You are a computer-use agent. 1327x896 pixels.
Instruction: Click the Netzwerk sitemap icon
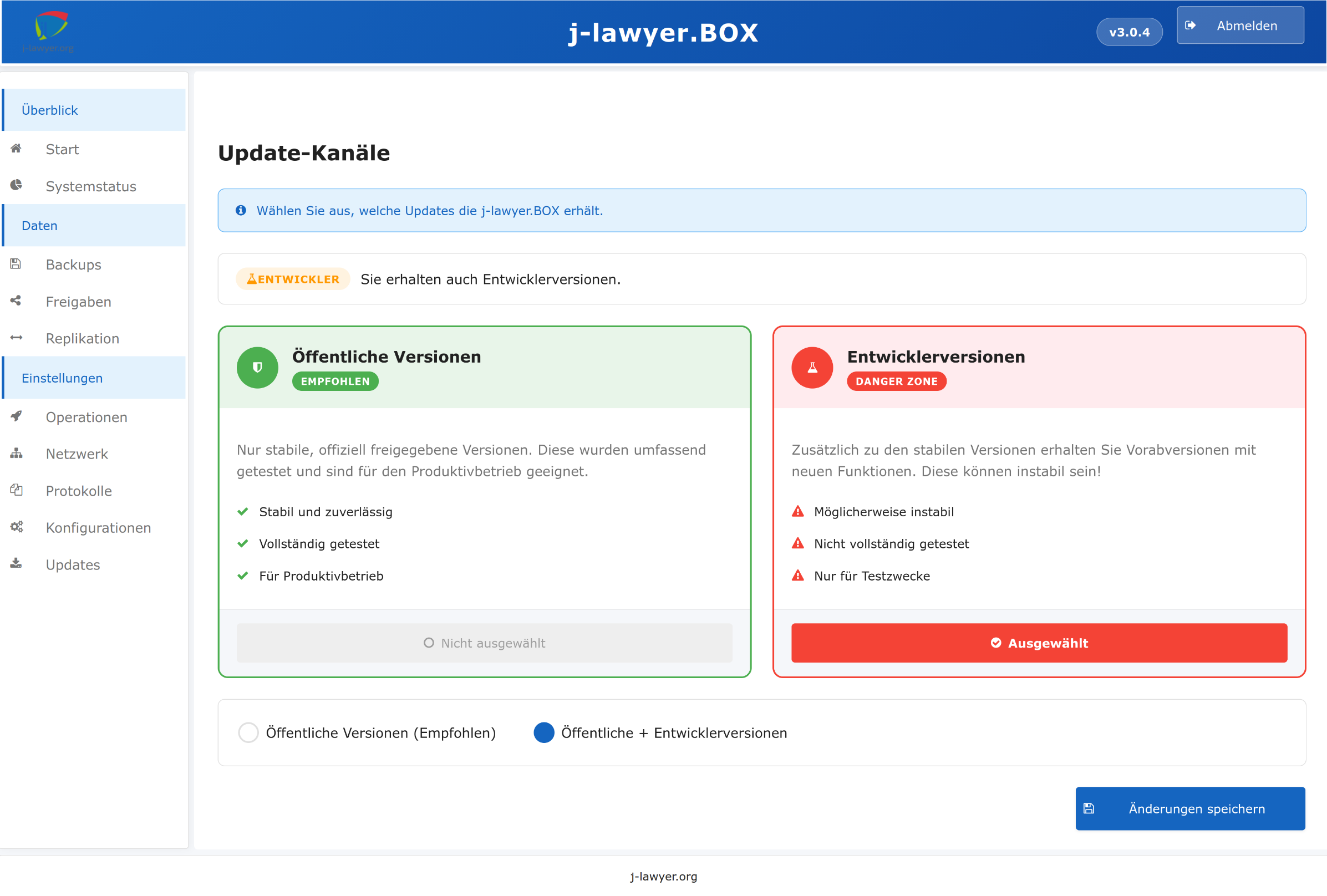tap(16, 454)
